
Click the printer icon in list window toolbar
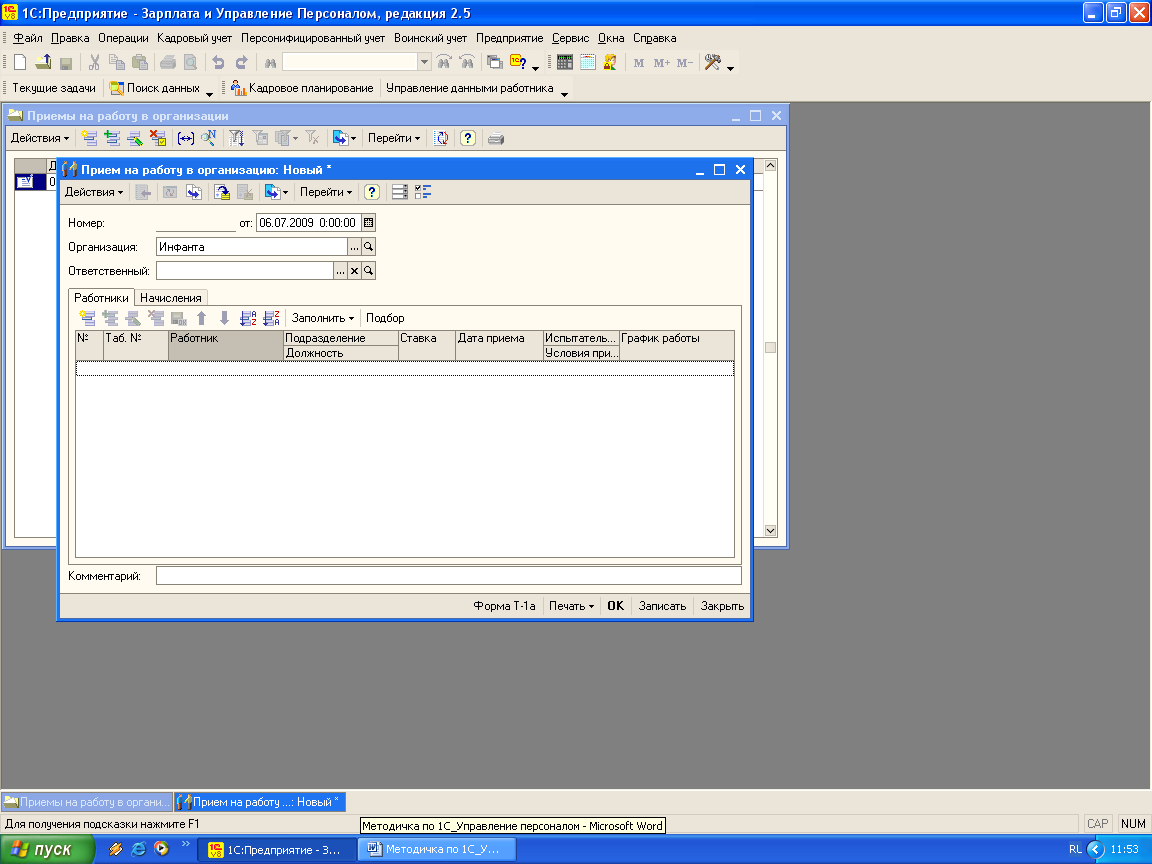point(496,138)
